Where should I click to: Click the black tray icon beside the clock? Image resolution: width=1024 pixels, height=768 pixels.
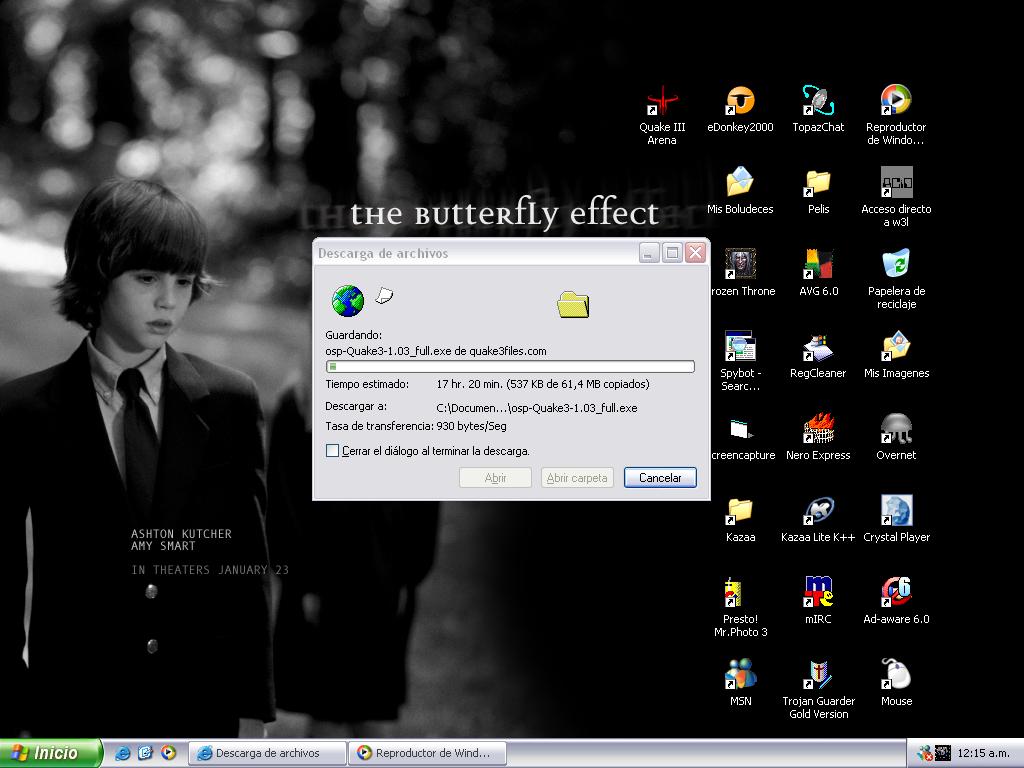942,753
